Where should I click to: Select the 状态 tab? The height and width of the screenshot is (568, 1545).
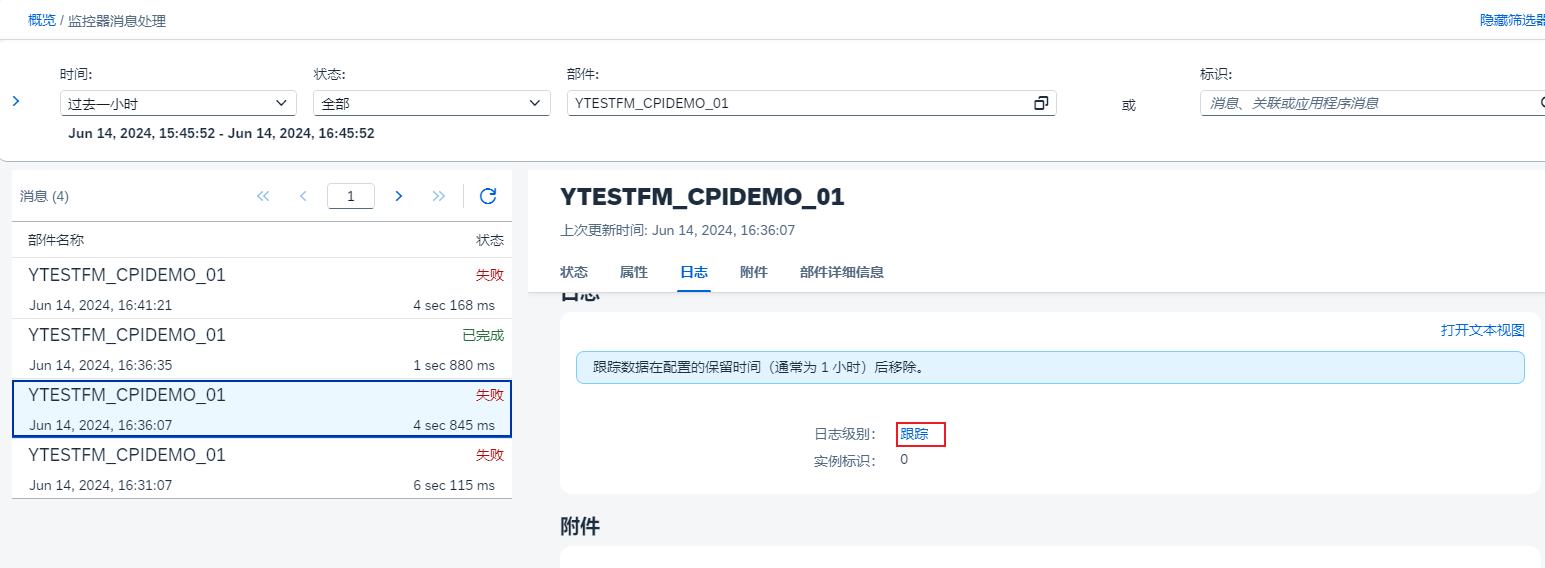(574, 272)
